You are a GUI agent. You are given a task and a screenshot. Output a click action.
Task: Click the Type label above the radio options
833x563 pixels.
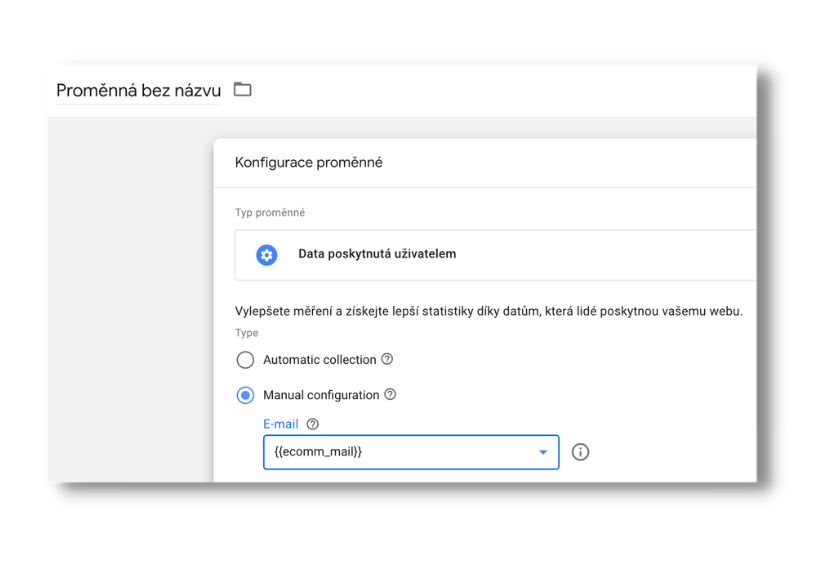coord(246,333)
